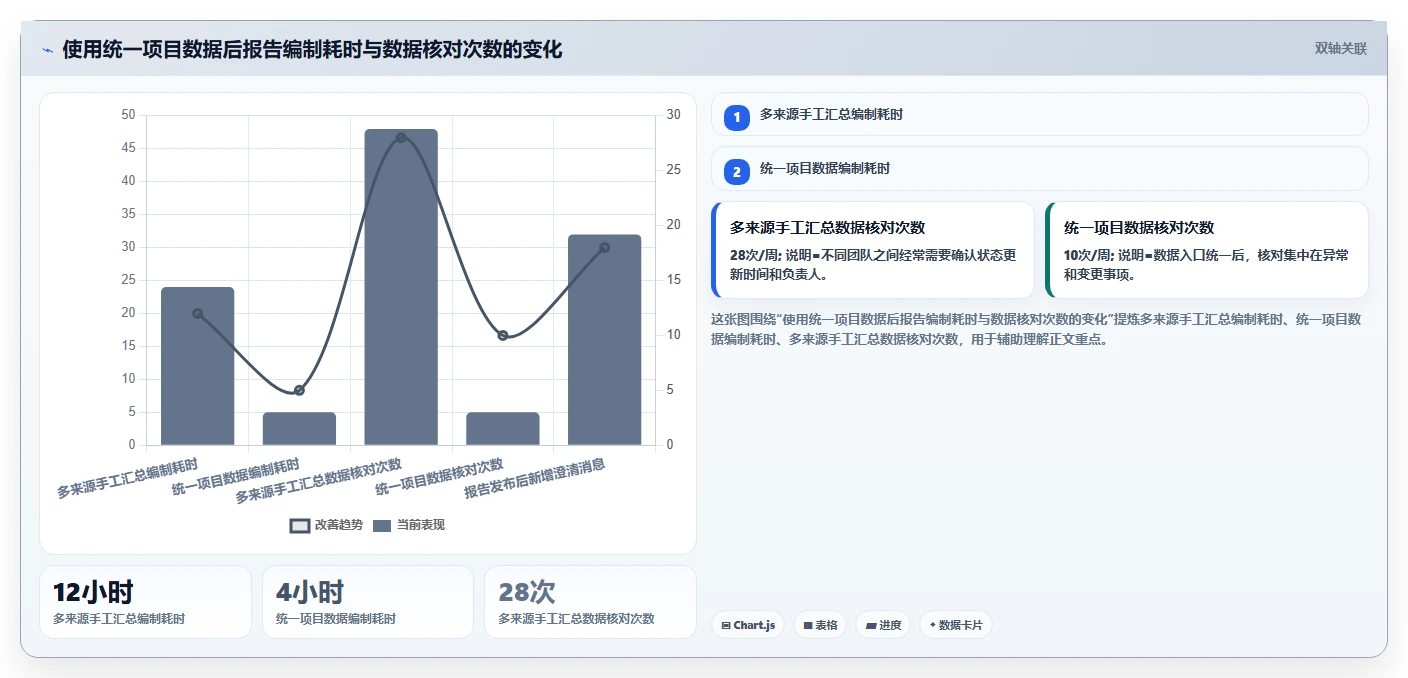Click the chart title heading text

click(312, 50)
